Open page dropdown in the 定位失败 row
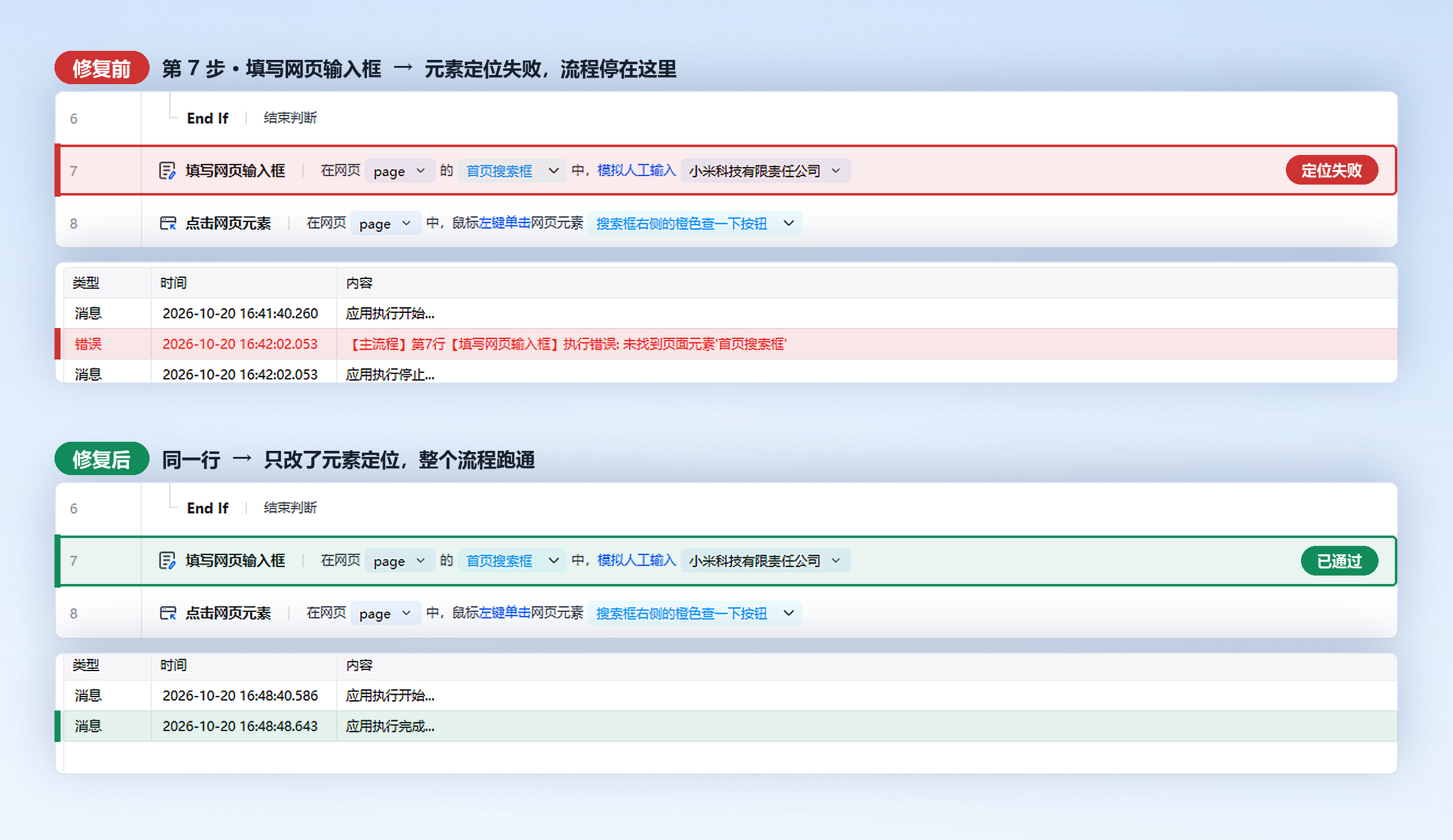The image size is (1453, 840). 400,171
